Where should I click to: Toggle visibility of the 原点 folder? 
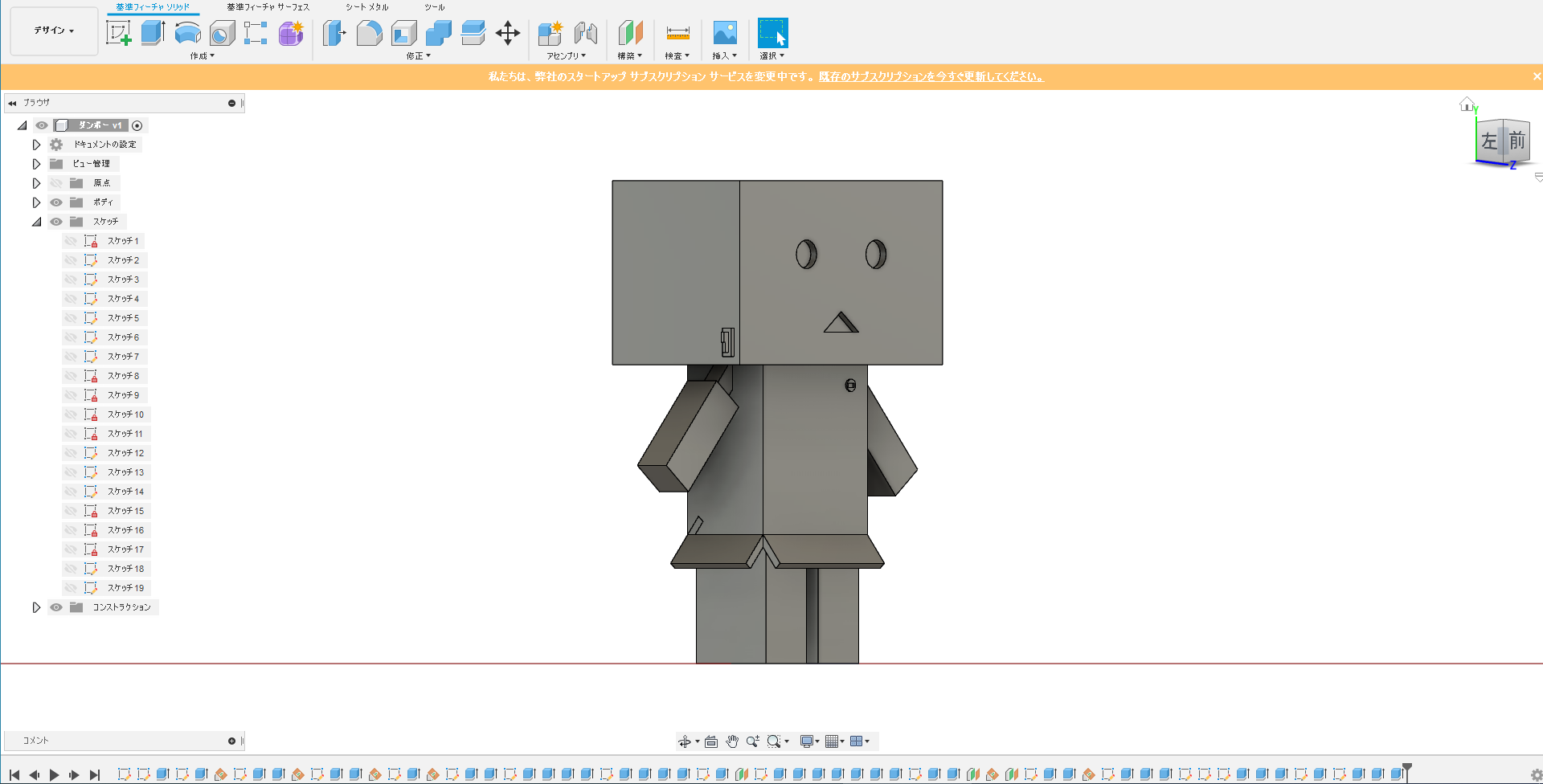coord(56,183)
